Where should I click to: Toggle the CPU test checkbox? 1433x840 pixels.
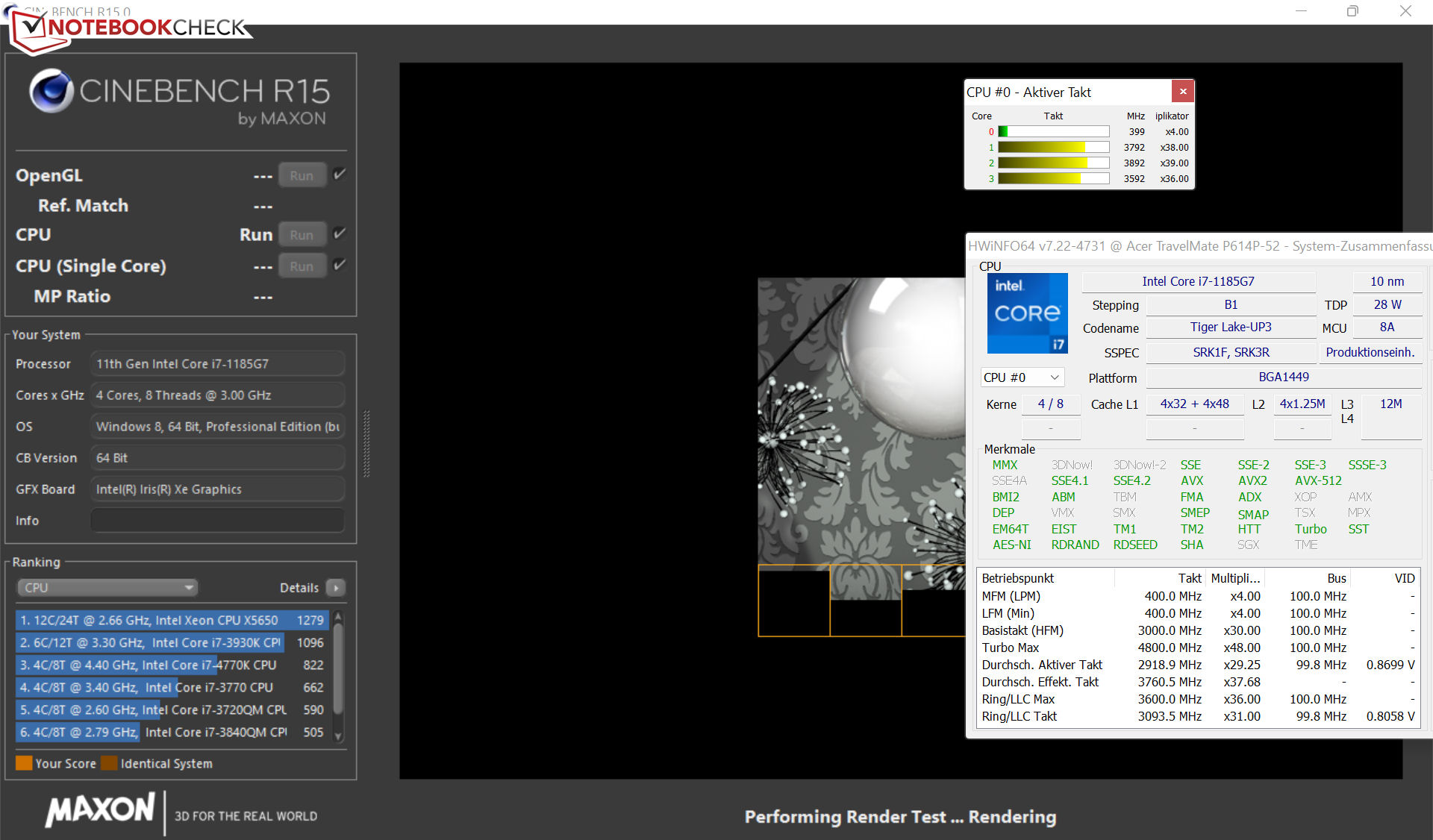coord(340,234)
